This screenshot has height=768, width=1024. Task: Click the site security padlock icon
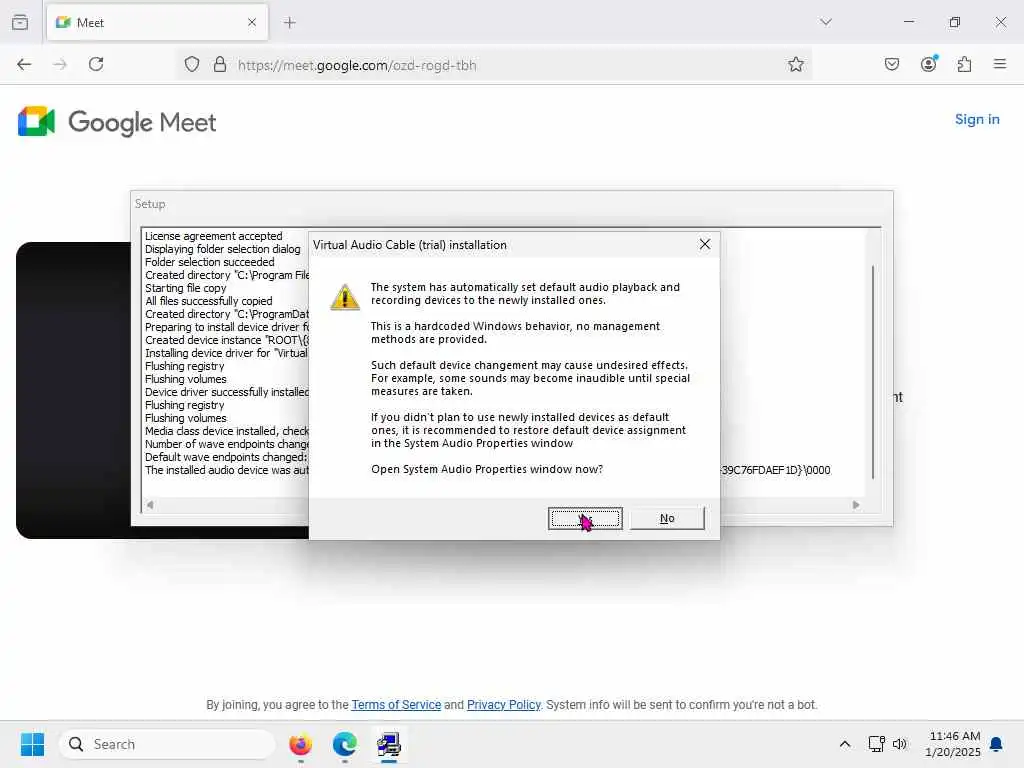[x=220, y=64]
